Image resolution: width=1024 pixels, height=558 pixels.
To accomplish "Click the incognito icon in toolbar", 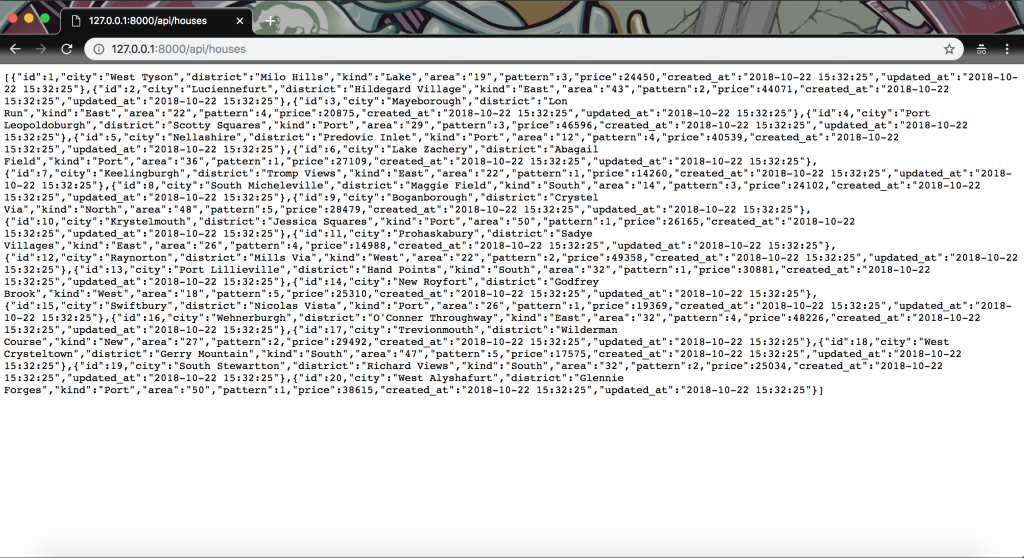I will point(981,49).
